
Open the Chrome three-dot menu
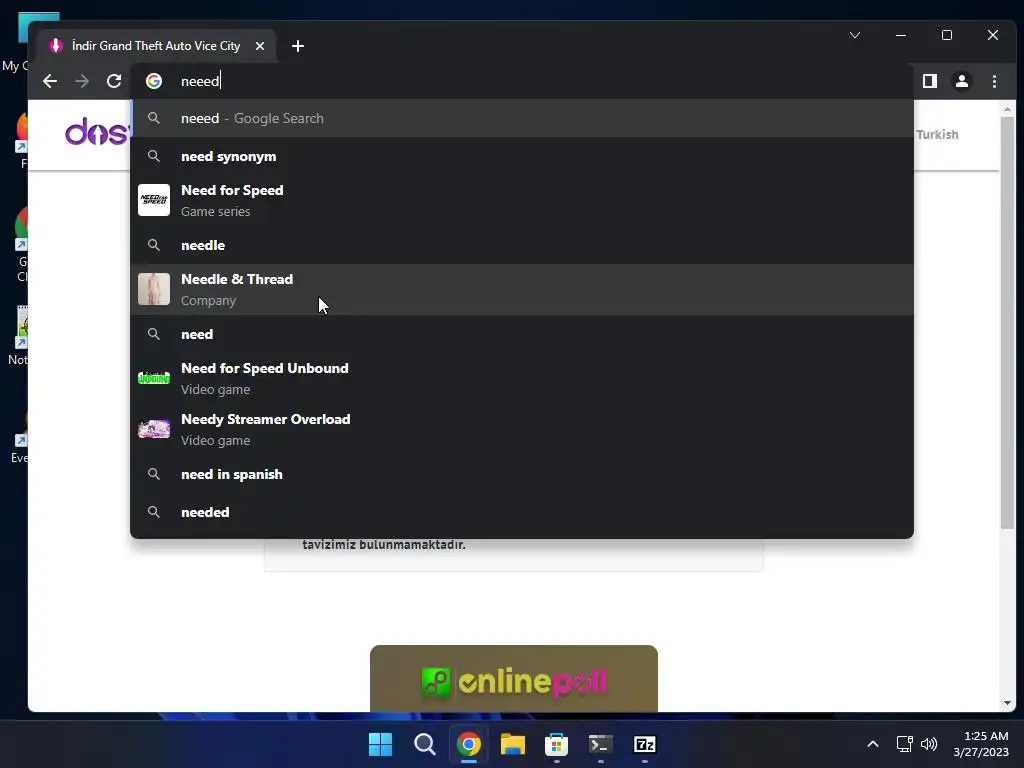point(994,81)
